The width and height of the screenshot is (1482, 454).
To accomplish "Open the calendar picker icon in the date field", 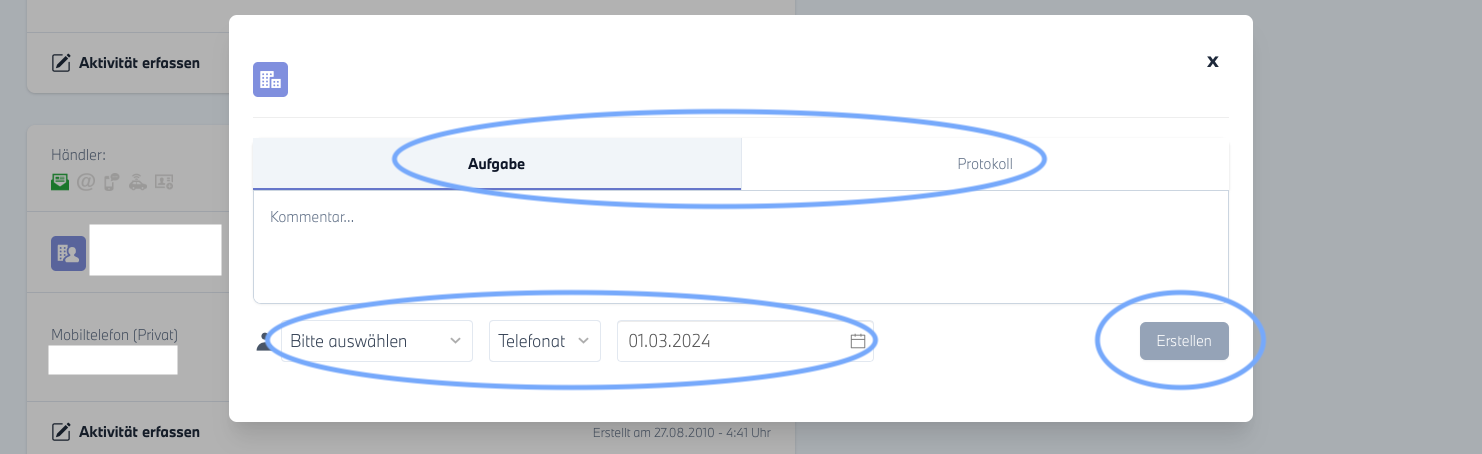I will pos(857,341).
